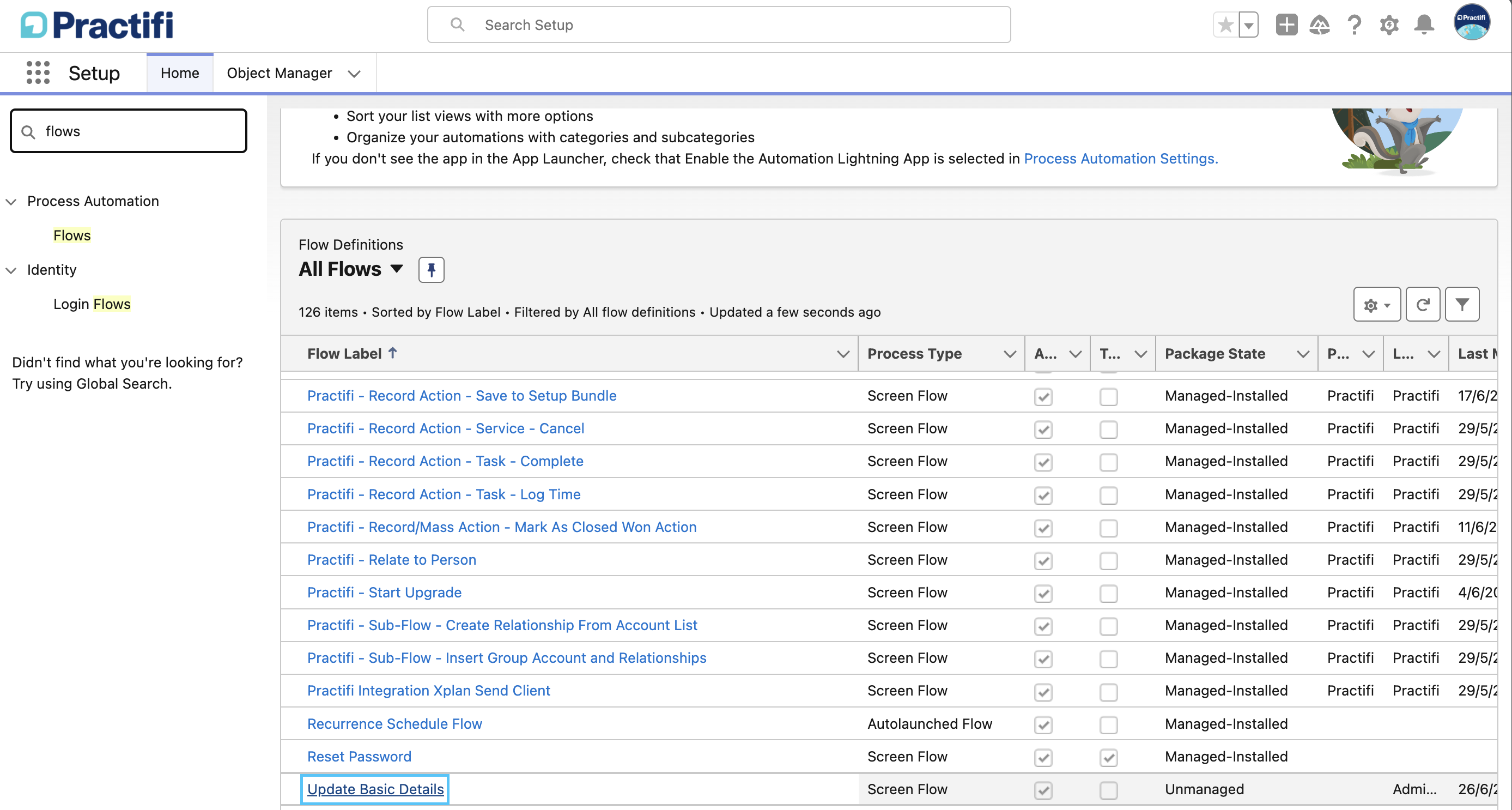
Task: Toggle Template checkbox for Update Basic Details
Action: pos(1108,790)
